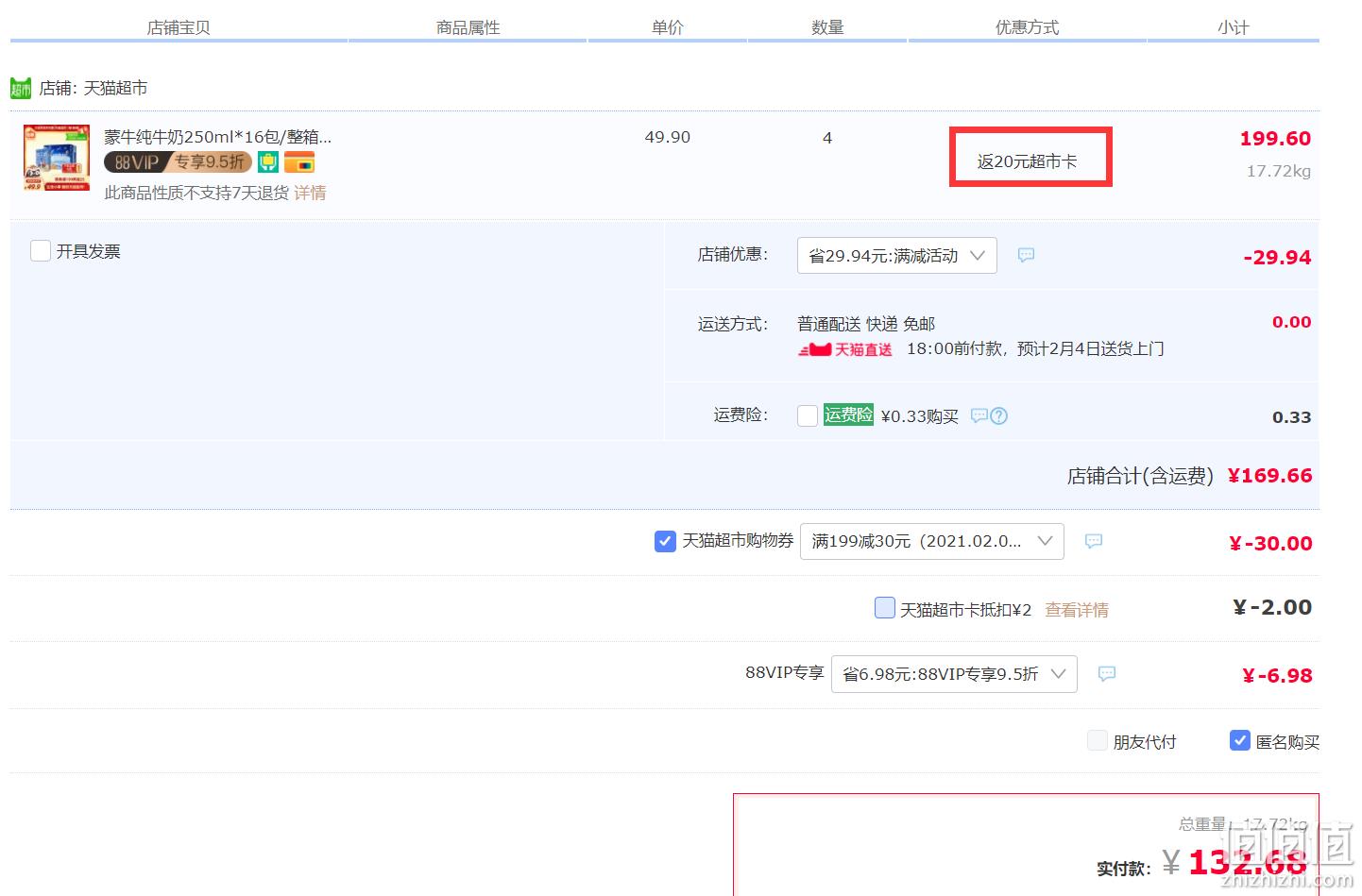Click the 小计 column header
Screen dimensions: 1362x896
click(1234, 27)
